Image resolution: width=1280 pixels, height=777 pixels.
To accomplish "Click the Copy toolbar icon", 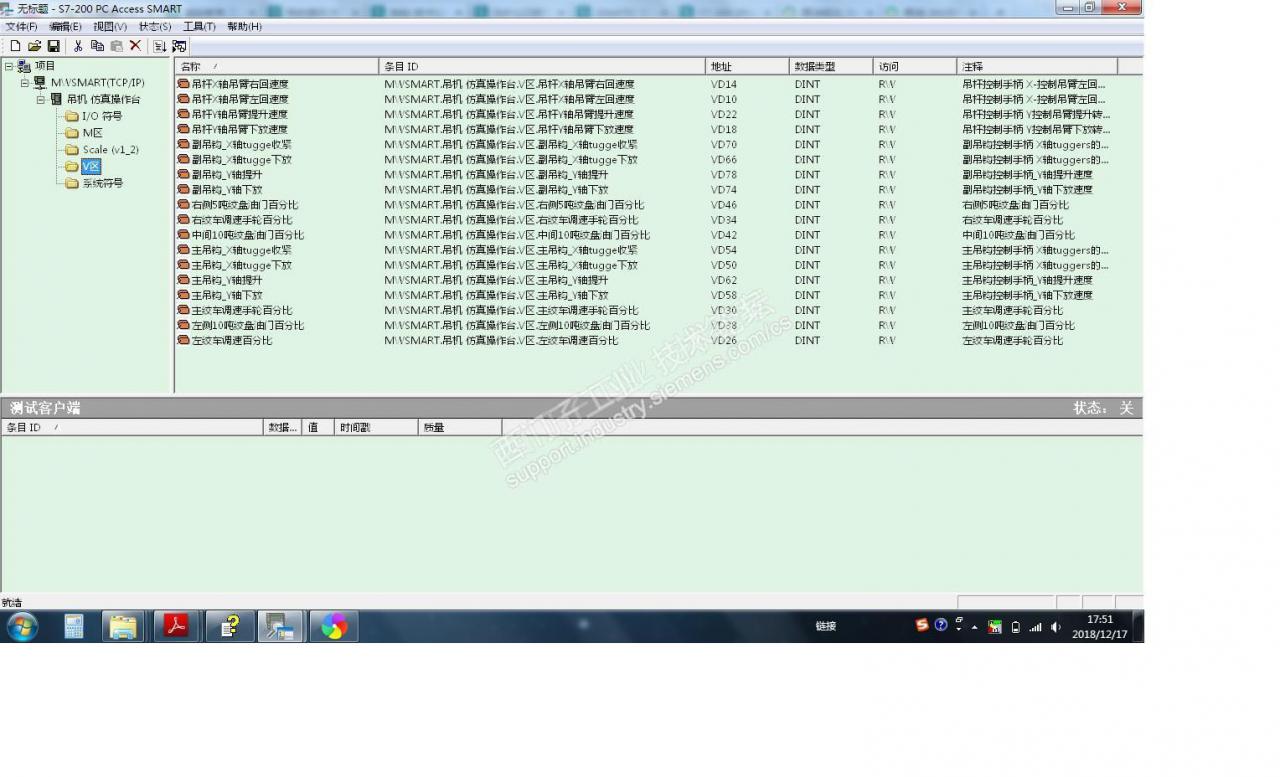I will (97, 46).
